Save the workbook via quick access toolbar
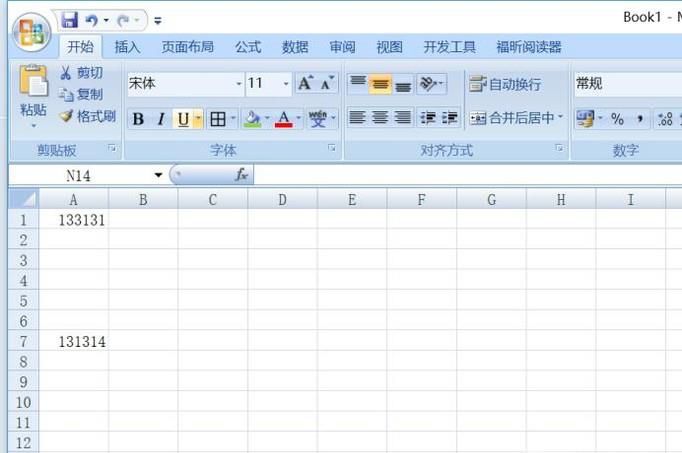 69,20
